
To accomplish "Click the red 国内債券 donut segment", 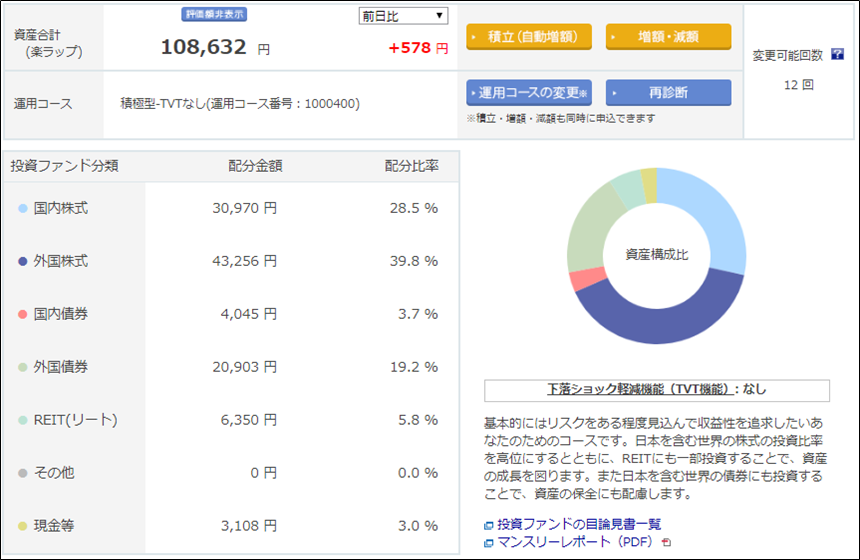I will [x=587, y=279].
